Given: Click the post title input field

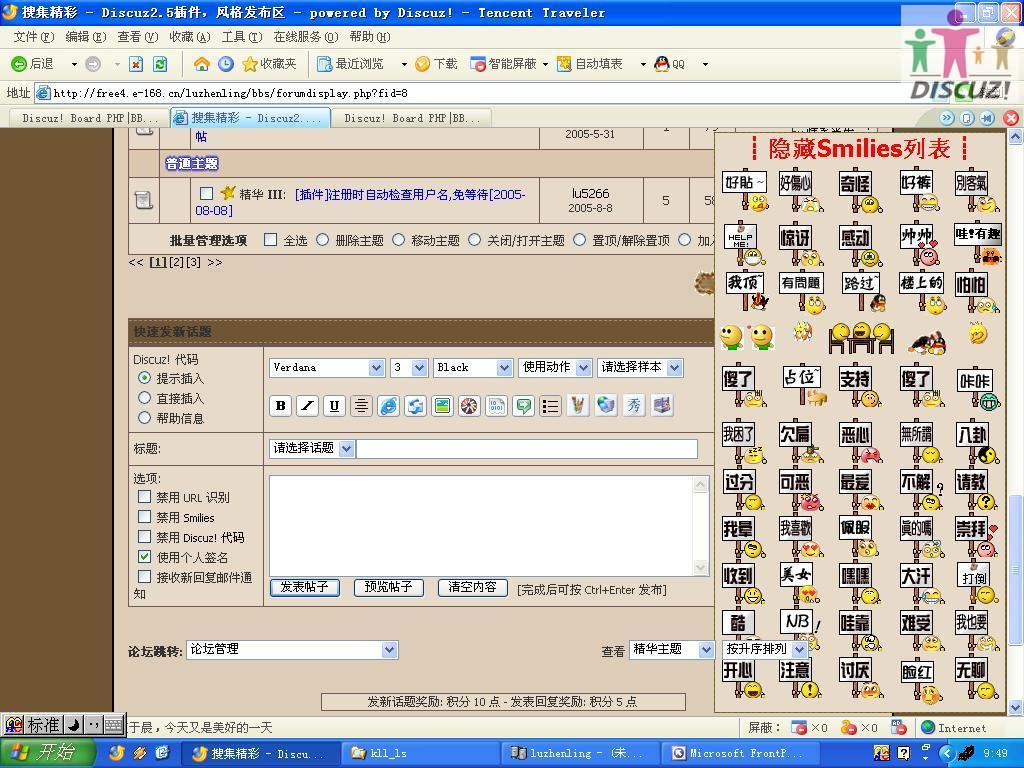Looking at the screenshot, I should [527, 449].
